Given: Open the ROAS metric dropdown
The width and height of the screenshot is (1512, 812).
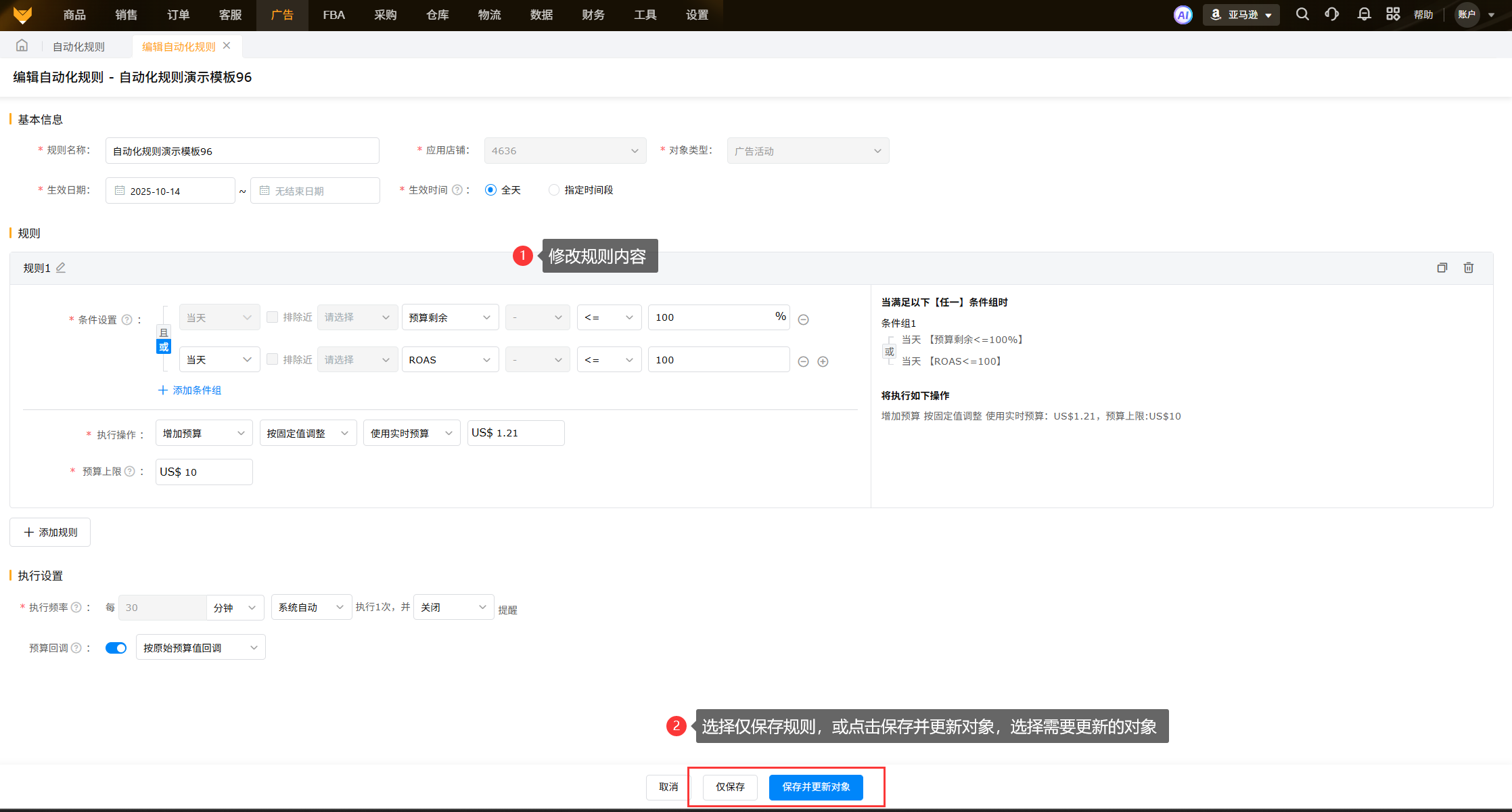Looking at the screenshot, I should point(450,359).
